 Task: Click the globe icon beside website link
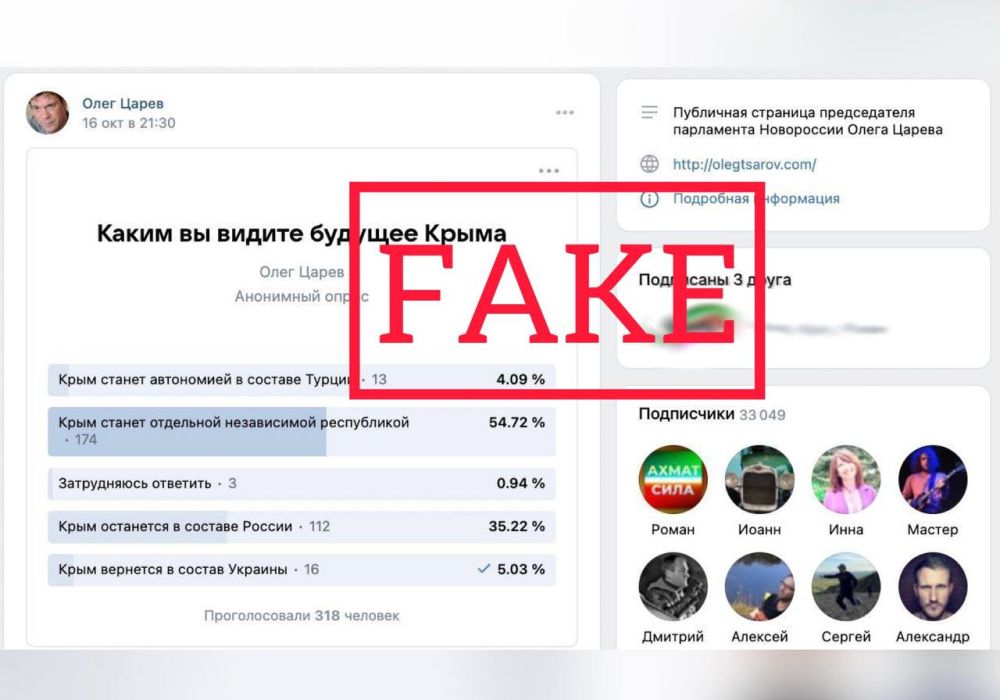(649, 164)
